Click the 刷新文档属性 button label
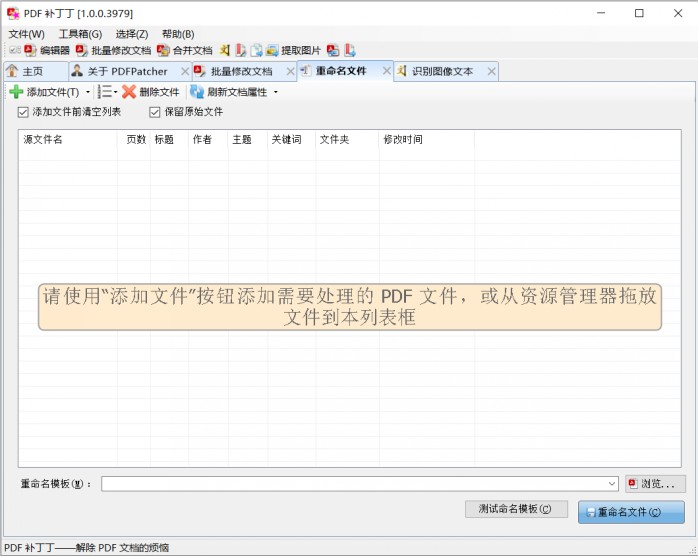 237,92
